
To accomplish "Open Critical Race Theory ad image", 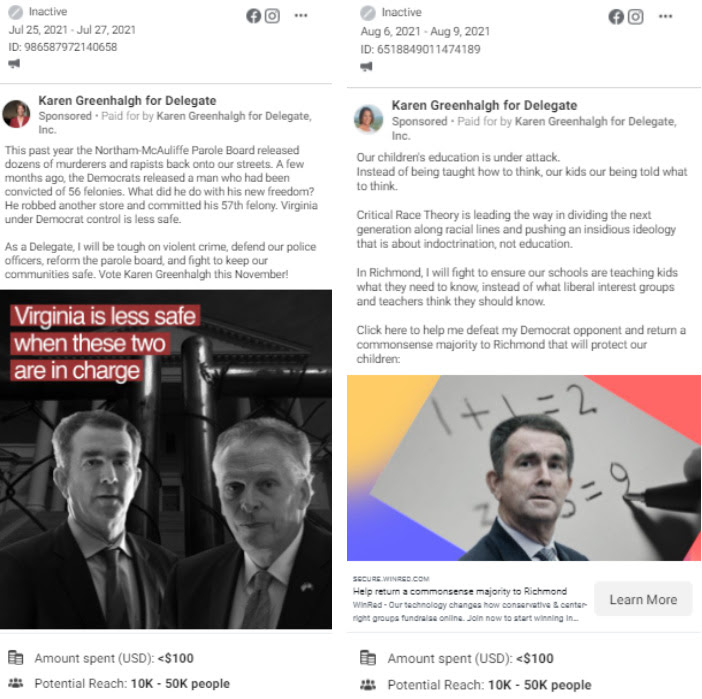I will [523, 467].
